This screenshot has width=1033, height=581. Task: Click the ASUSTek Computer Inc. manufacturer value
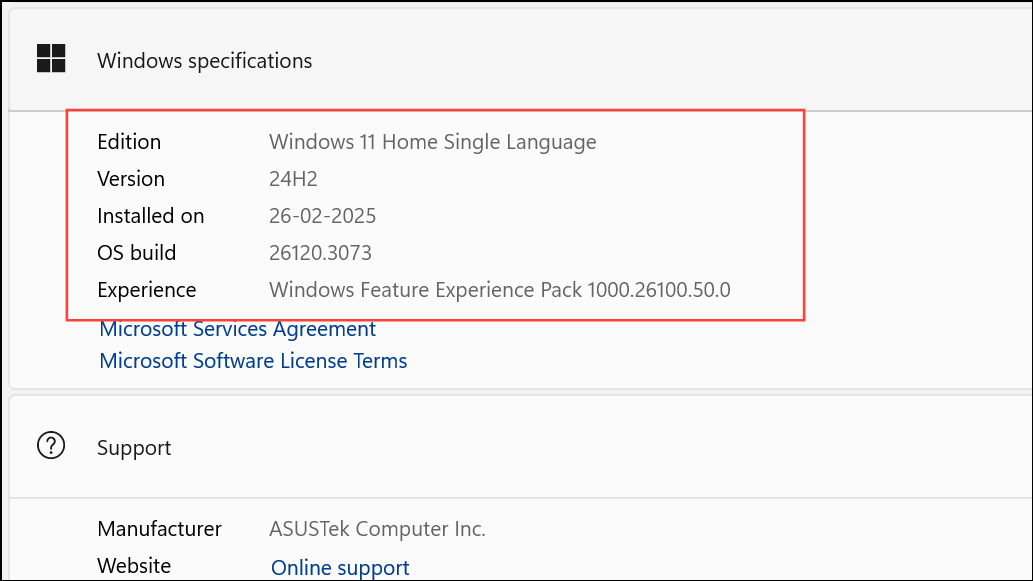[377, 528]
